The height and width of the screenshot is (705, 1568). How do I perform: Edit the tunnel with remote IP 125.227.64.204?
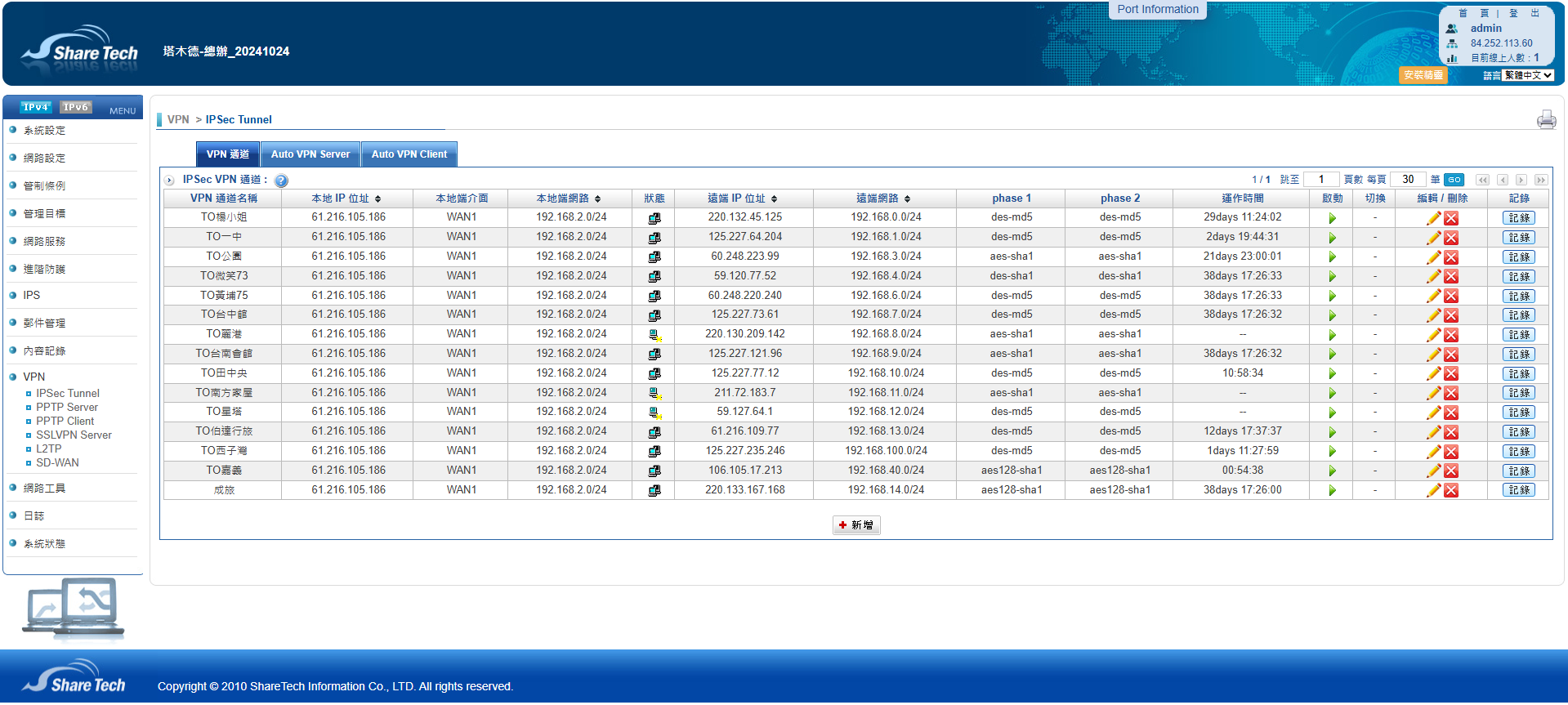tap(1433, 238)
